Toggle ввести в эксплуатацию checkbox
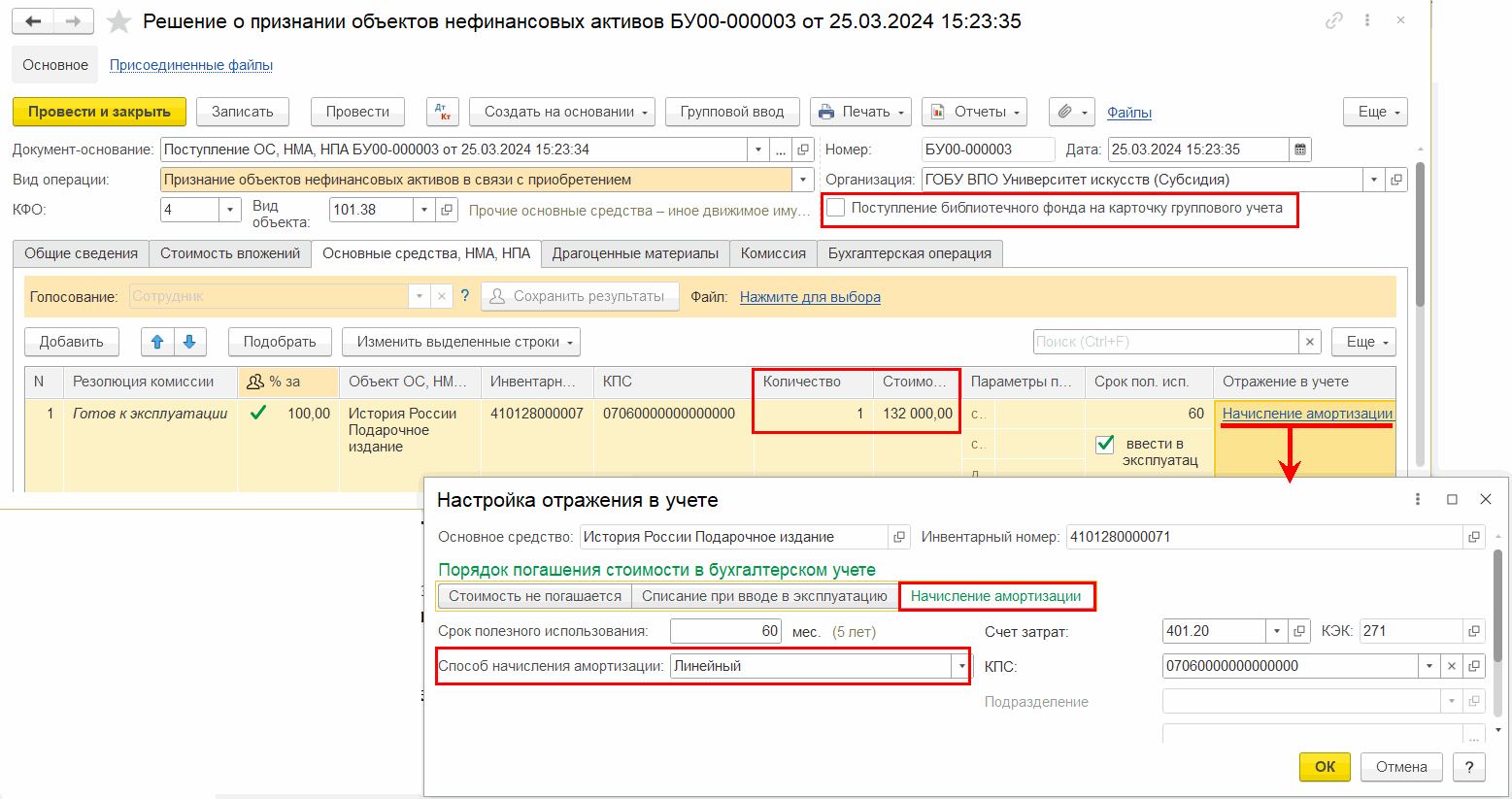Viewport: 1512px width, 799px height. tap(1105, 444)
